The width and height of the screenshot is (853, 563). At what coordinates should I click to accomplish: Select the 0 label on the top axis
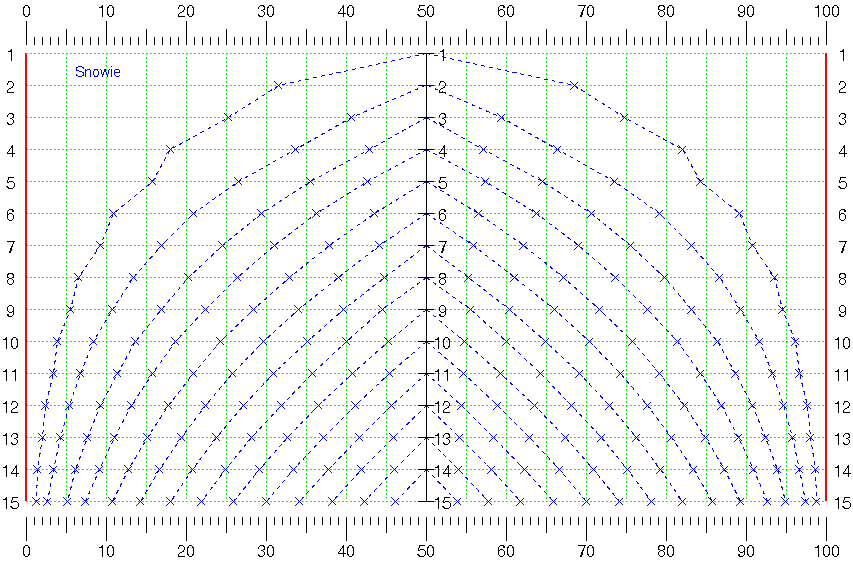point(26,11)
